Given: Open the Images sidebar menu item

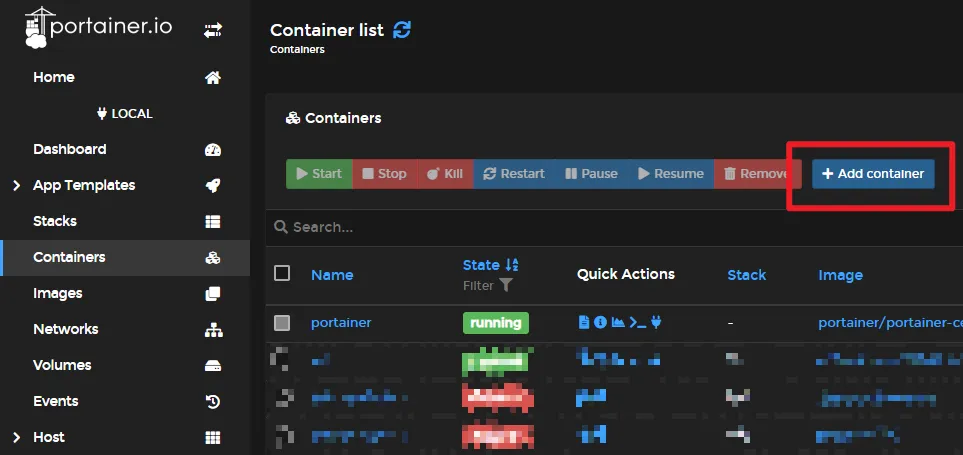Looking at the screenshot, I should click(58, 293).
